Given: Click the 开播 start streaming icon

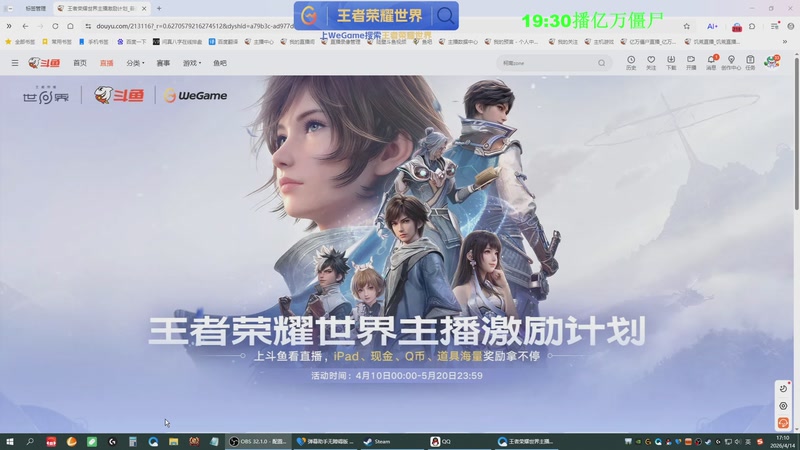Looking at the screenshot, I should (x=691, y=63).
